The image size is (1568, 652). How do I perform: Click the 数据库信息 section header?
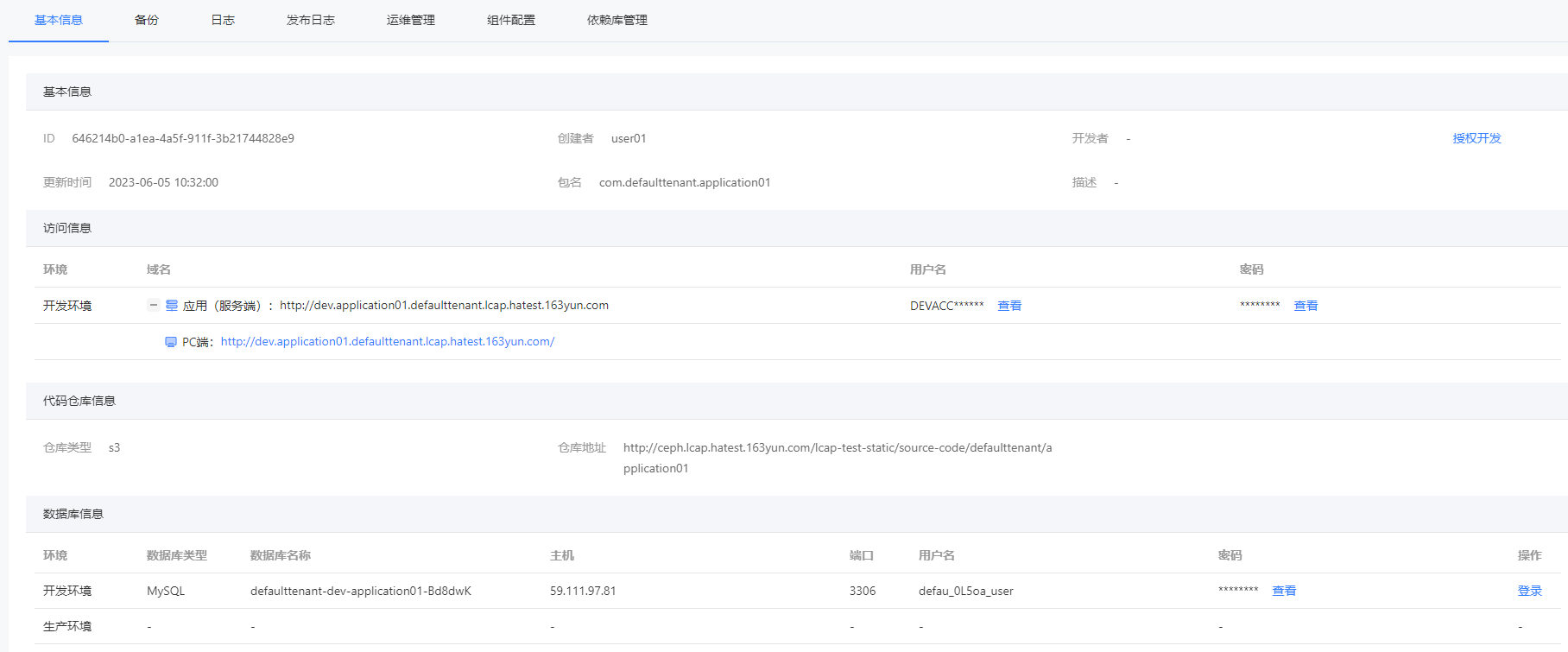click(x=73, y=514)
